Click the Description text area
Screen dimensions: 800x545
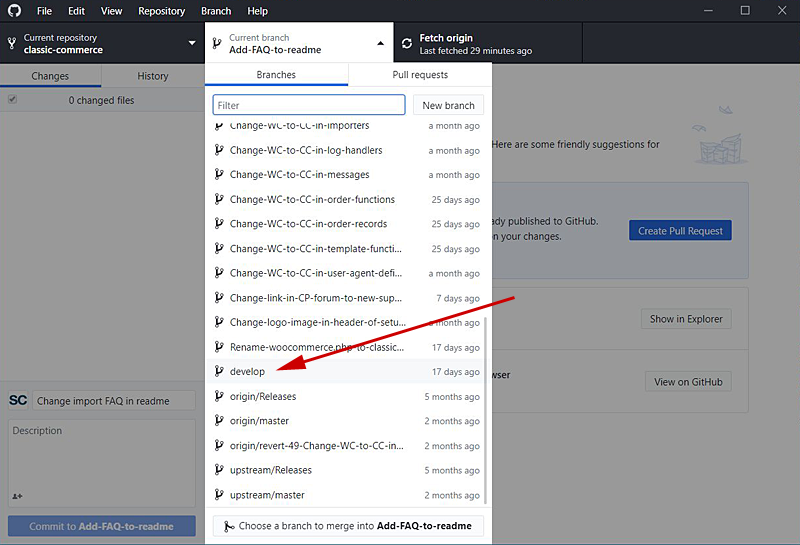102,463
